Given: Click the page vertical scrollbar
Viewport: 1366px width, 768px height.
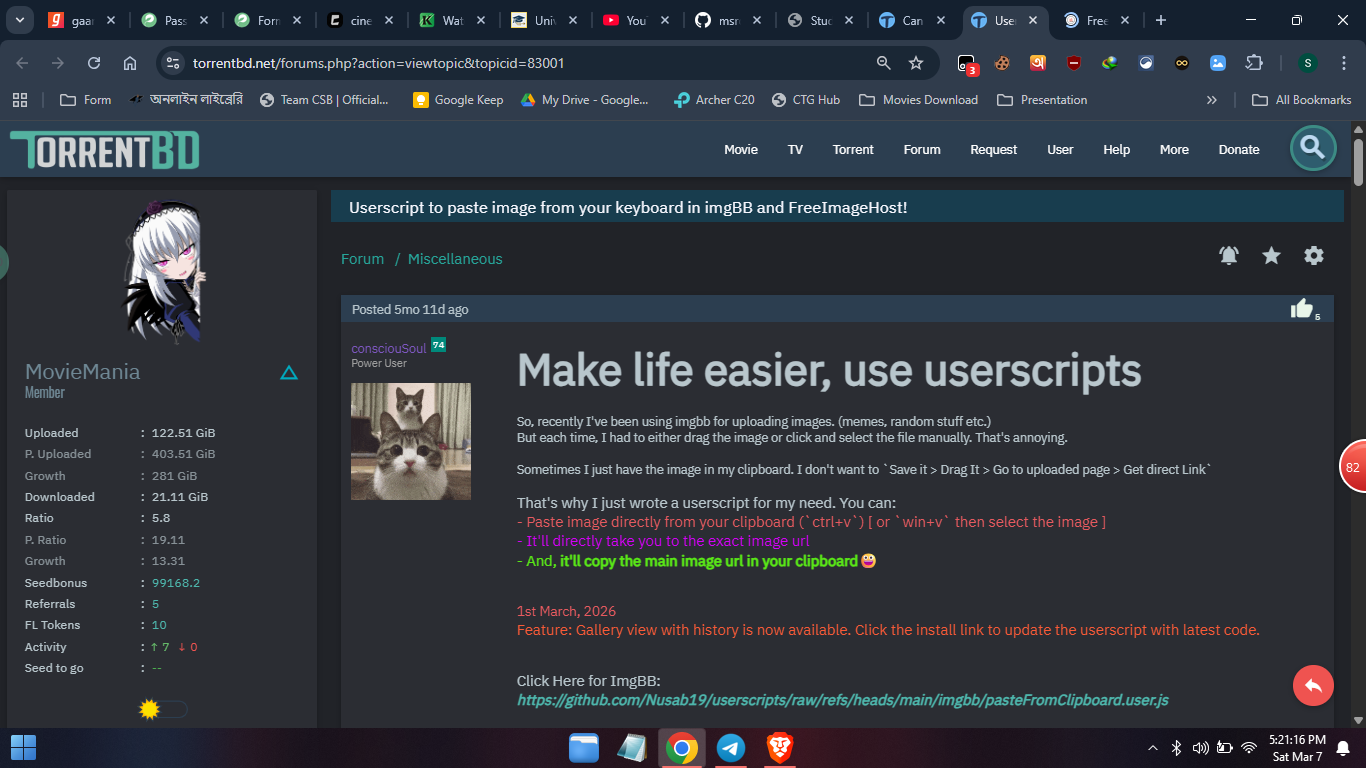Looking at the screenshot, I should (x=1358, y=162).
